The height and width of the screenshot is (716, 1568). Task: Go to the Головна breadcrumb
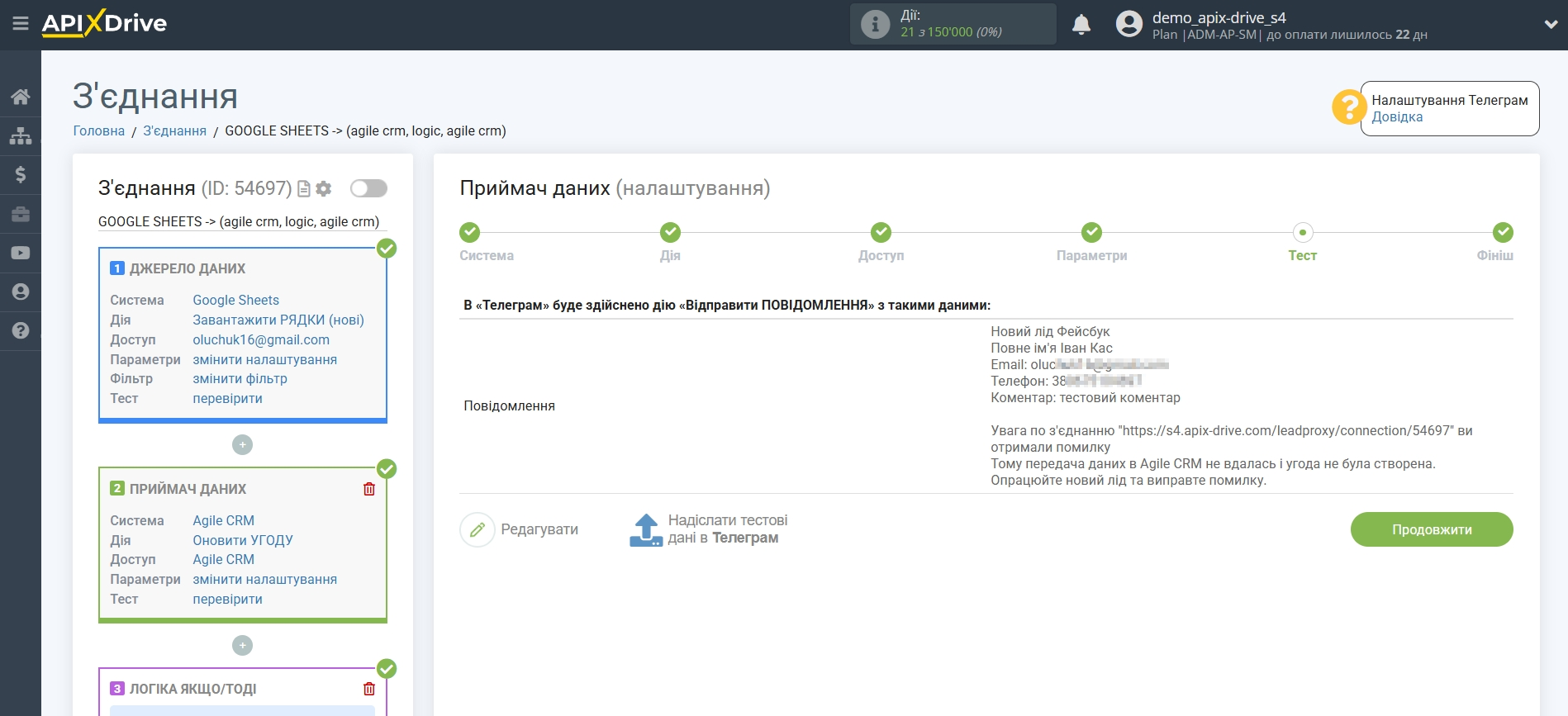click(x=99, y=130)
